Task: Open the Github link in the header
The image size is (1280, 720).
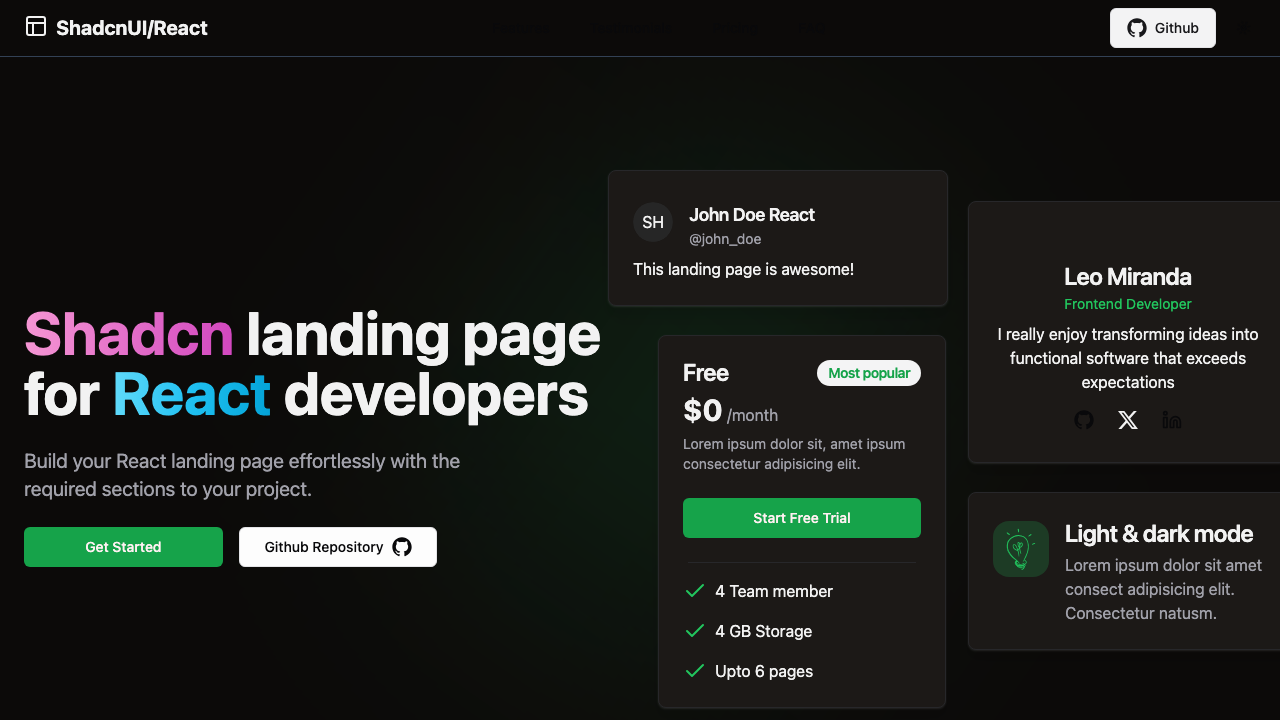Action: pos(1162,28)
